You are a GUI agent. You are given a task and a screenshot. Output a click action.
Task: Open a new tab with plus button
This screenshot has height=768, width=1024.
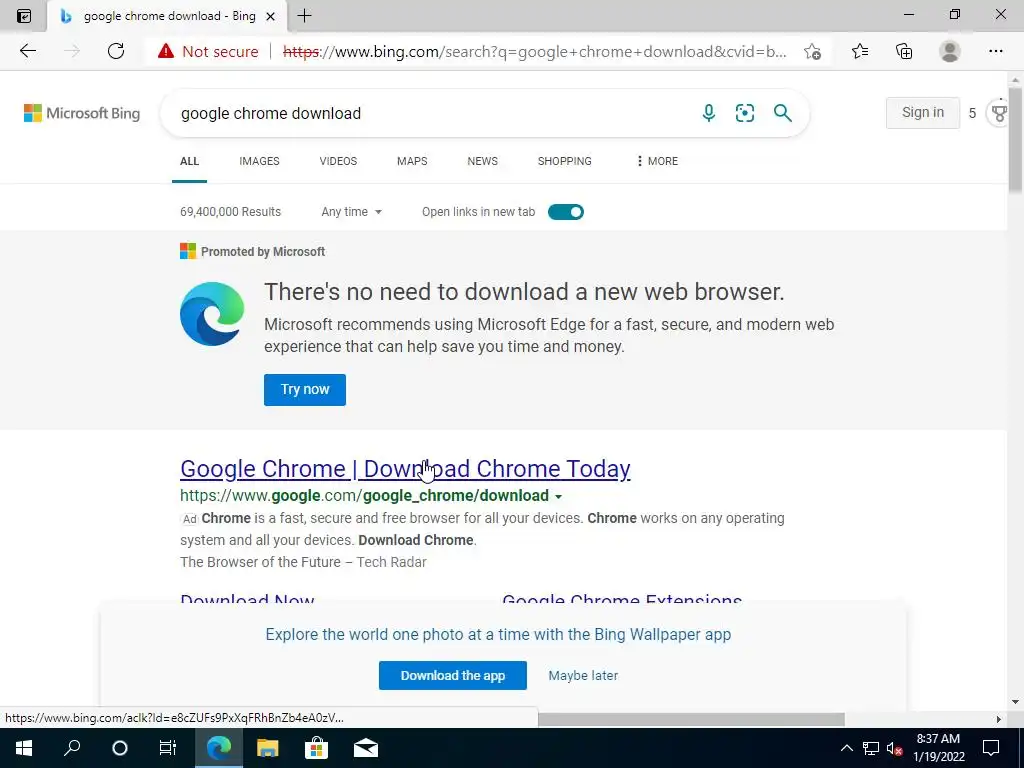[x=304, y=16]
